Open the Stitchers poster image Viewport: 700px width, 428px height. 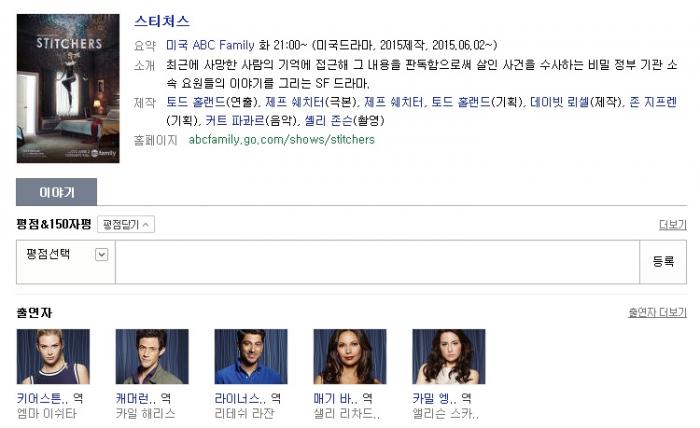[68, 88]
